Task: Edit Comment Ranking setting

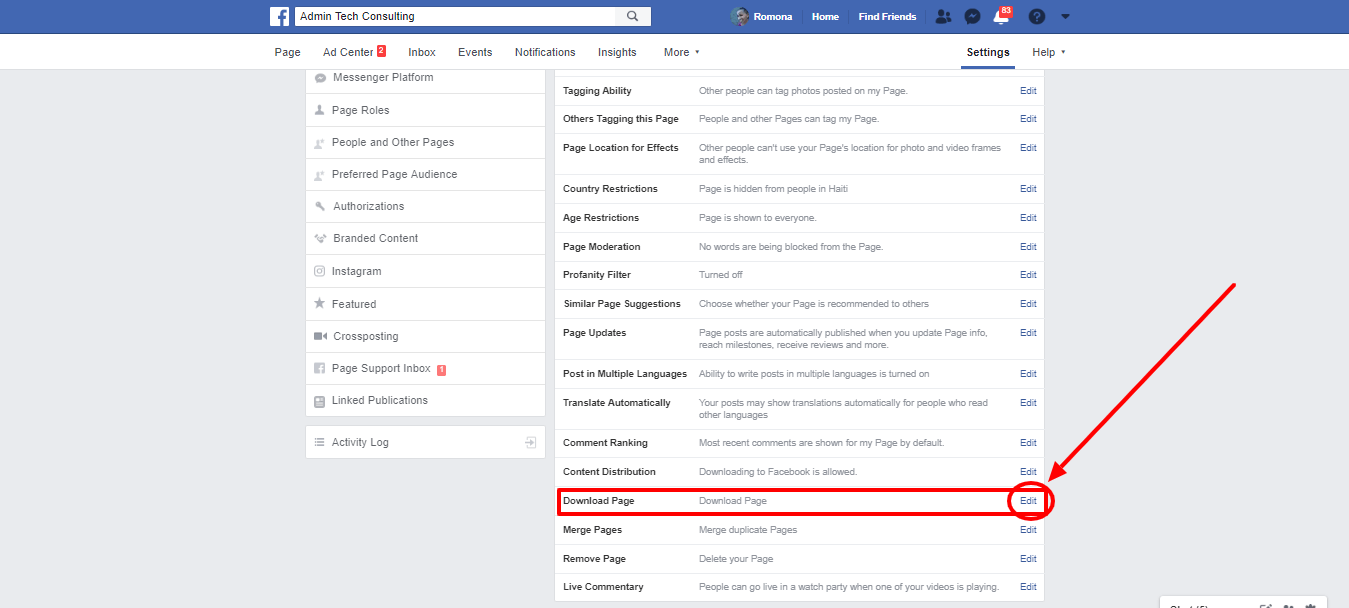Action: [1028, 443]
